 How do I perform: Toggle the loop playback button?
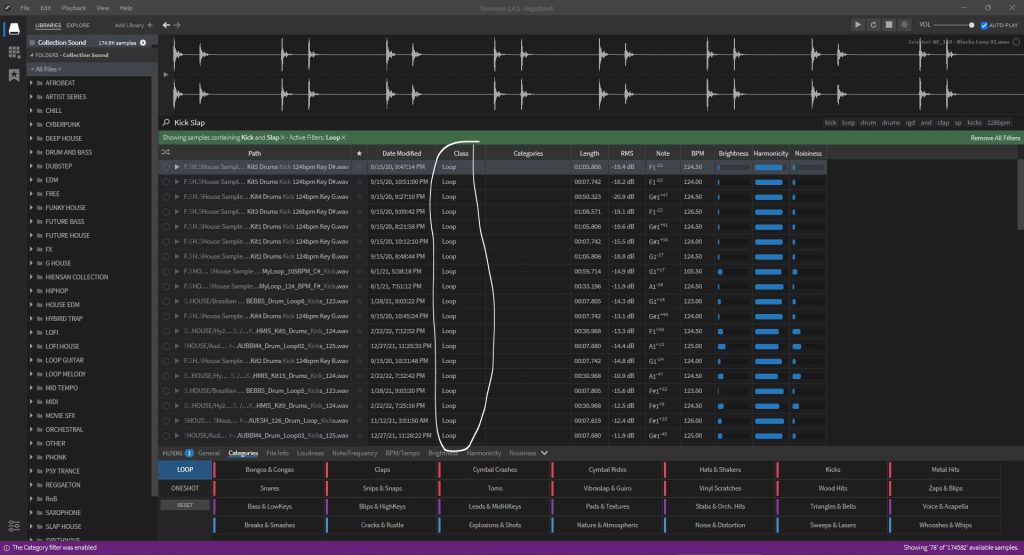pyautogui.click(x=873, y=25)
